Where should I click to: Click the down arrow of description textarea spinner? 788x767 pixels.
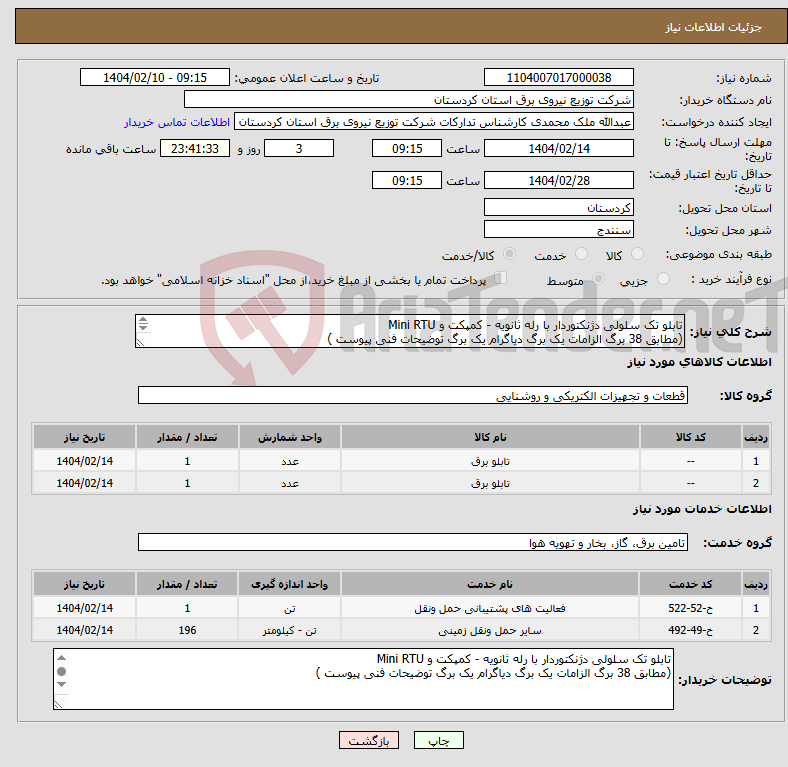point(143,328)
